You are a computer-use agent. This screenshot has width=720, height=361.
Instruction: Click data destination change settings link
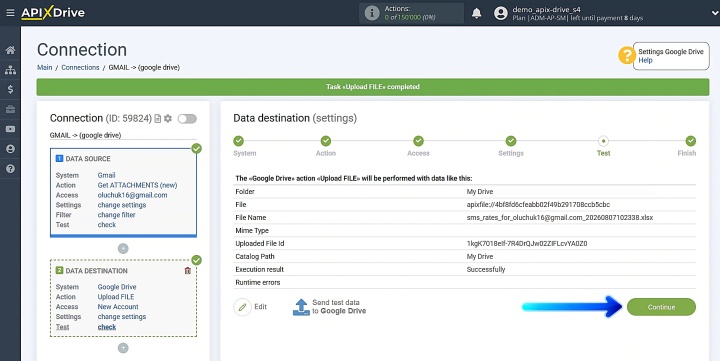click(122, 316)
